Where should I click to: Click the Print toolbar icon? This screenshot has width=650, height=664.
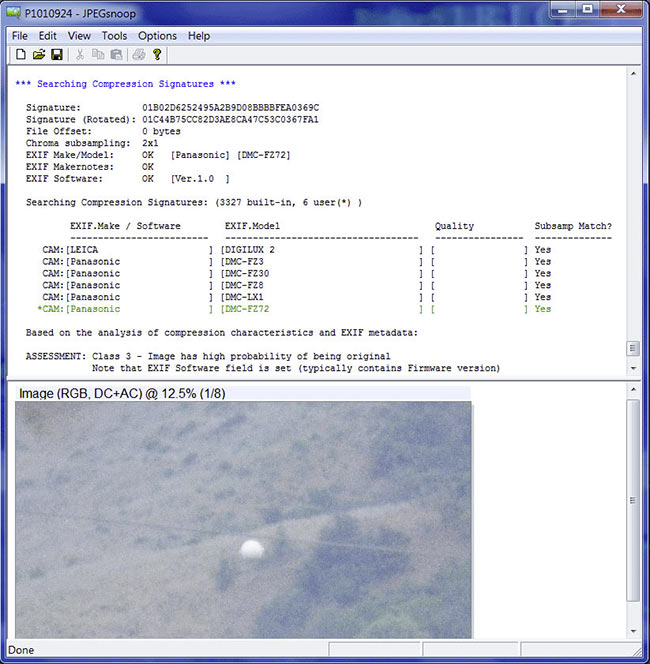[139, 55]
